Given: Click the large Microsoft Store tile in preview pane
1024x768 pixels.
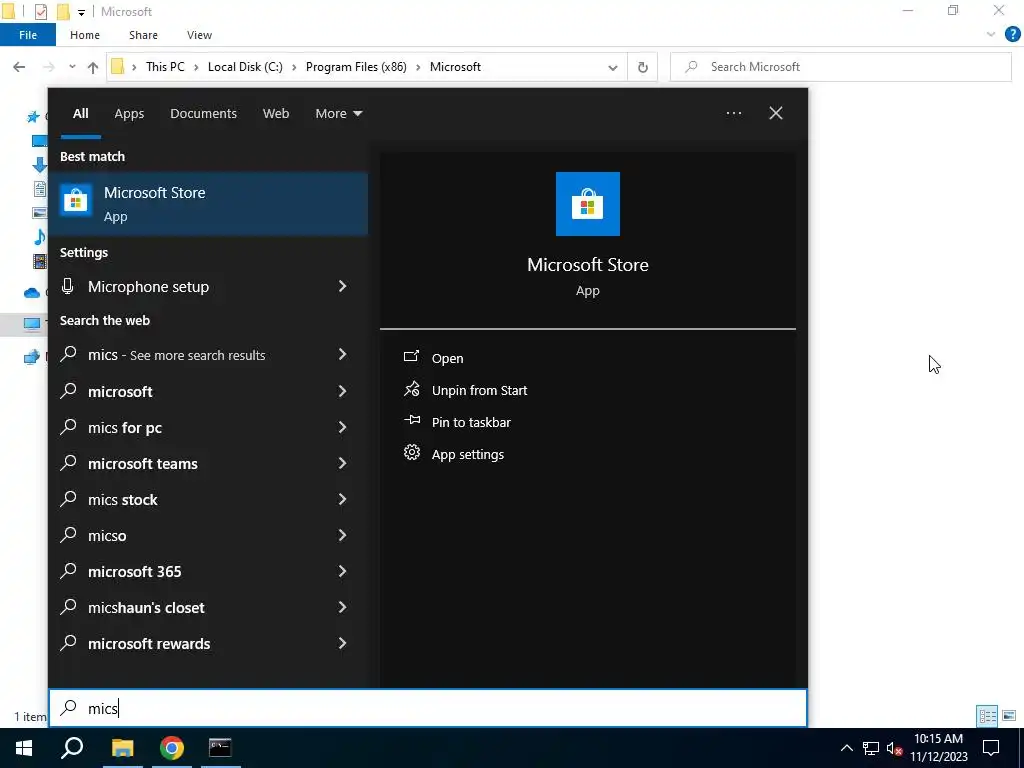Looking at the screenshot, I should tap(587, 204).
